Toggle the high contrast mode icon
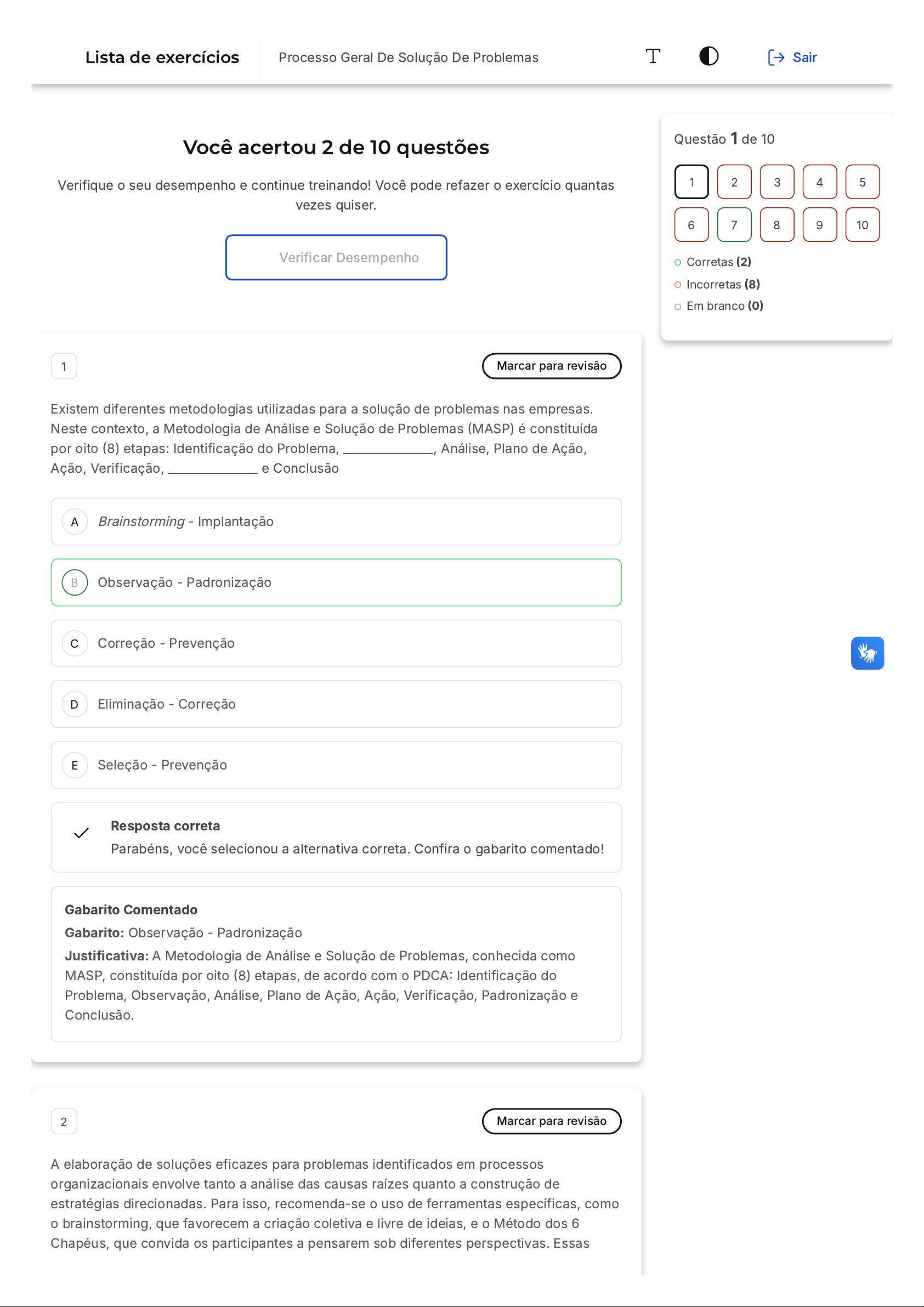This screenshot has height=1307, width=924. 708,56
